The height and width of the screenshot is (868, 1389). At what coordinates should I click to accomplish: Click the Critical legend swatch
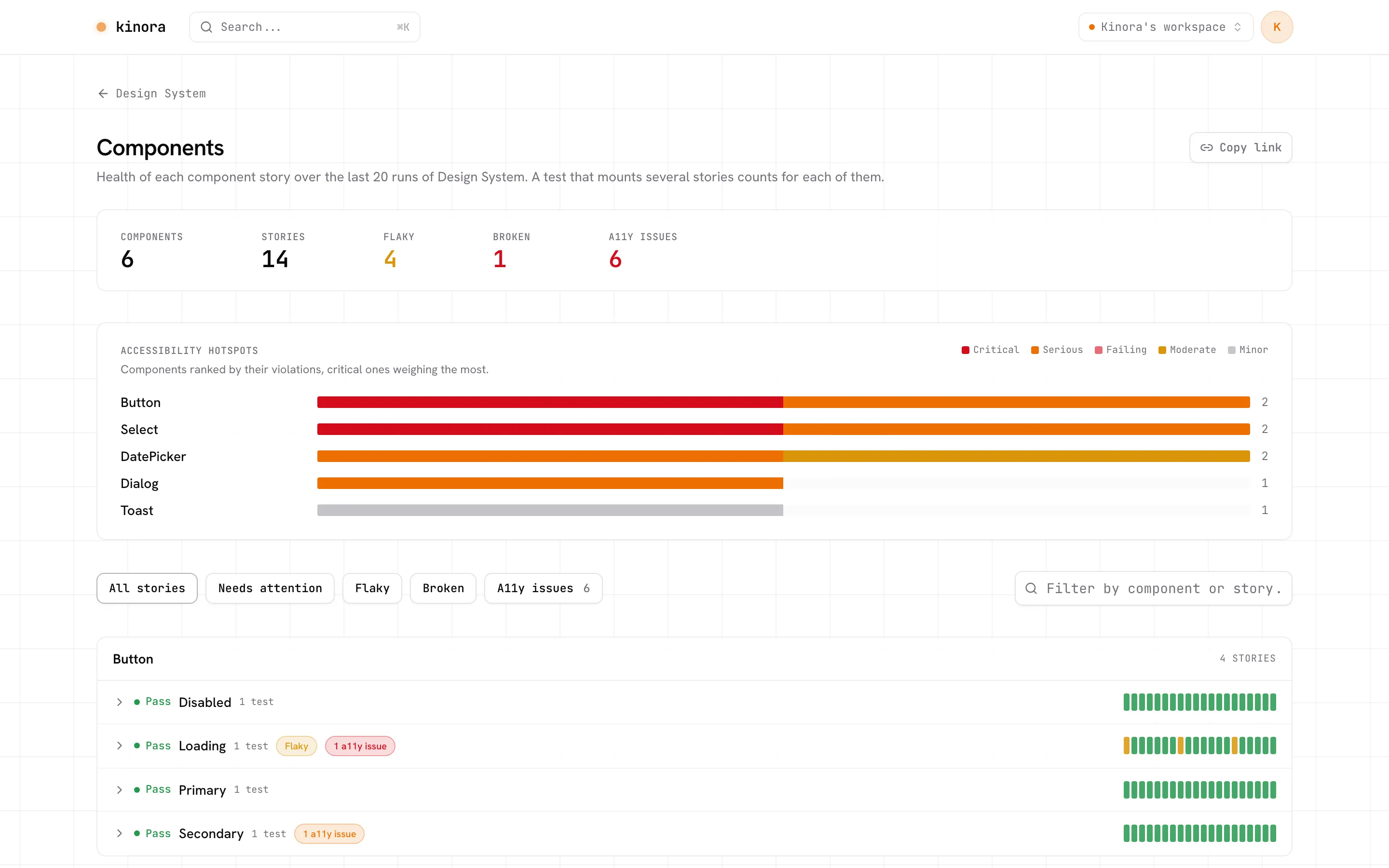(x=966, y=350)
